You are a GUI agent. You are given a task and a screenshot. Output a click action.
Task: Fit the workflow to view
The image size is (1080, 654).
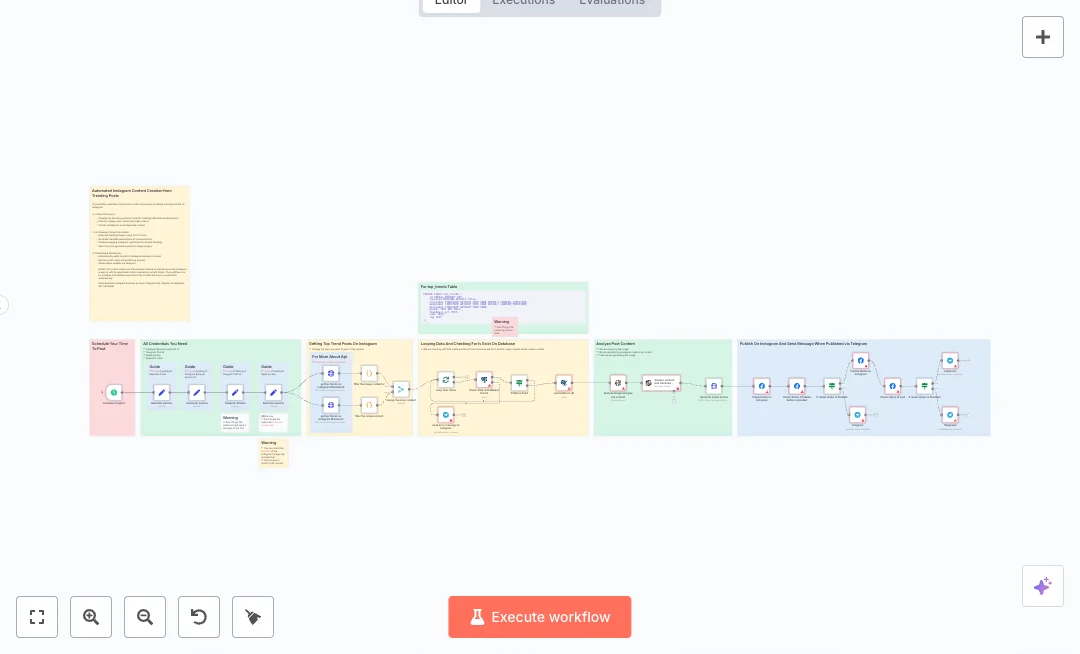tap(37, 617)
